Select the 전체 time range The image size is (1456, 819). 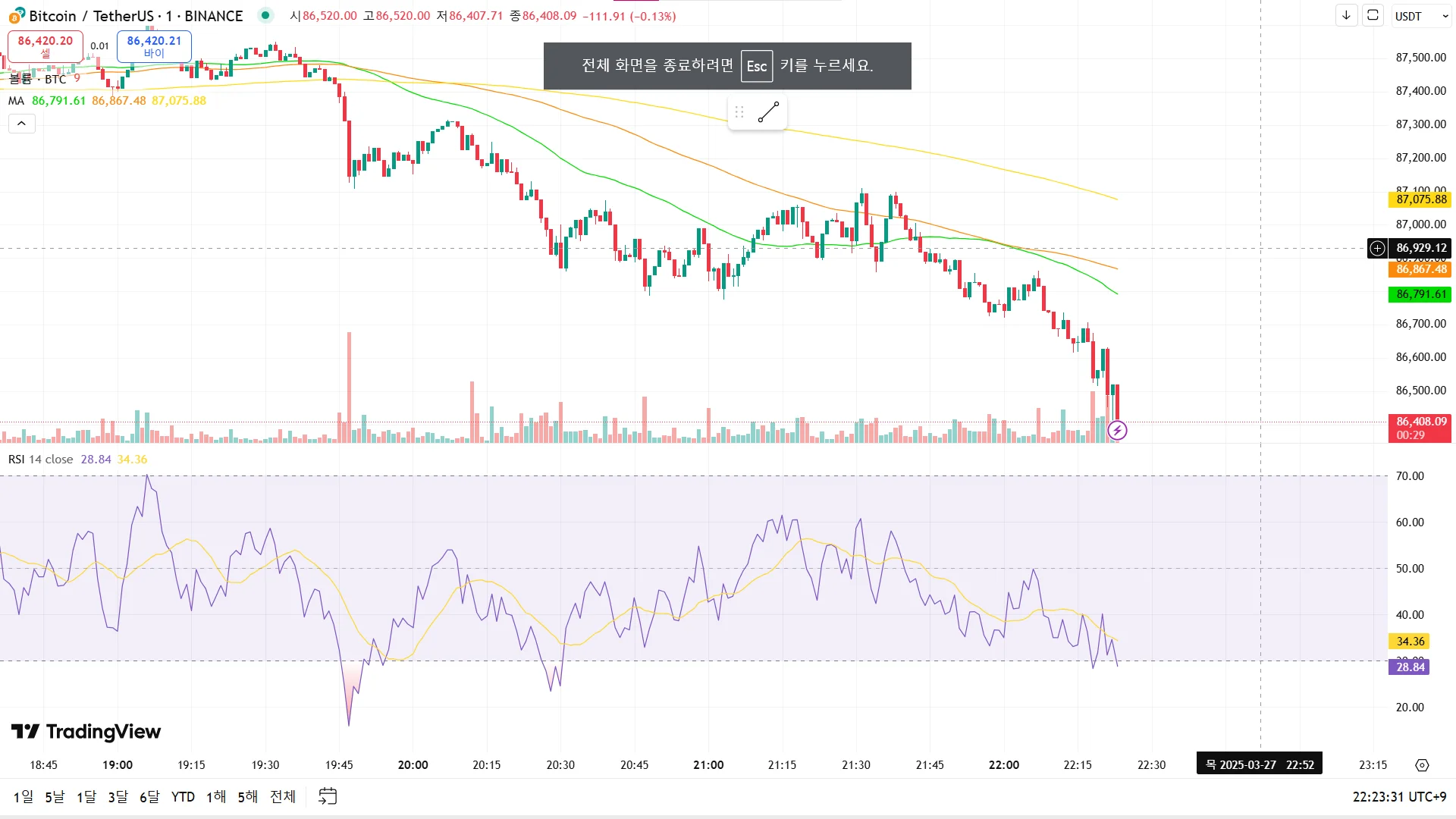coord(282,797)
